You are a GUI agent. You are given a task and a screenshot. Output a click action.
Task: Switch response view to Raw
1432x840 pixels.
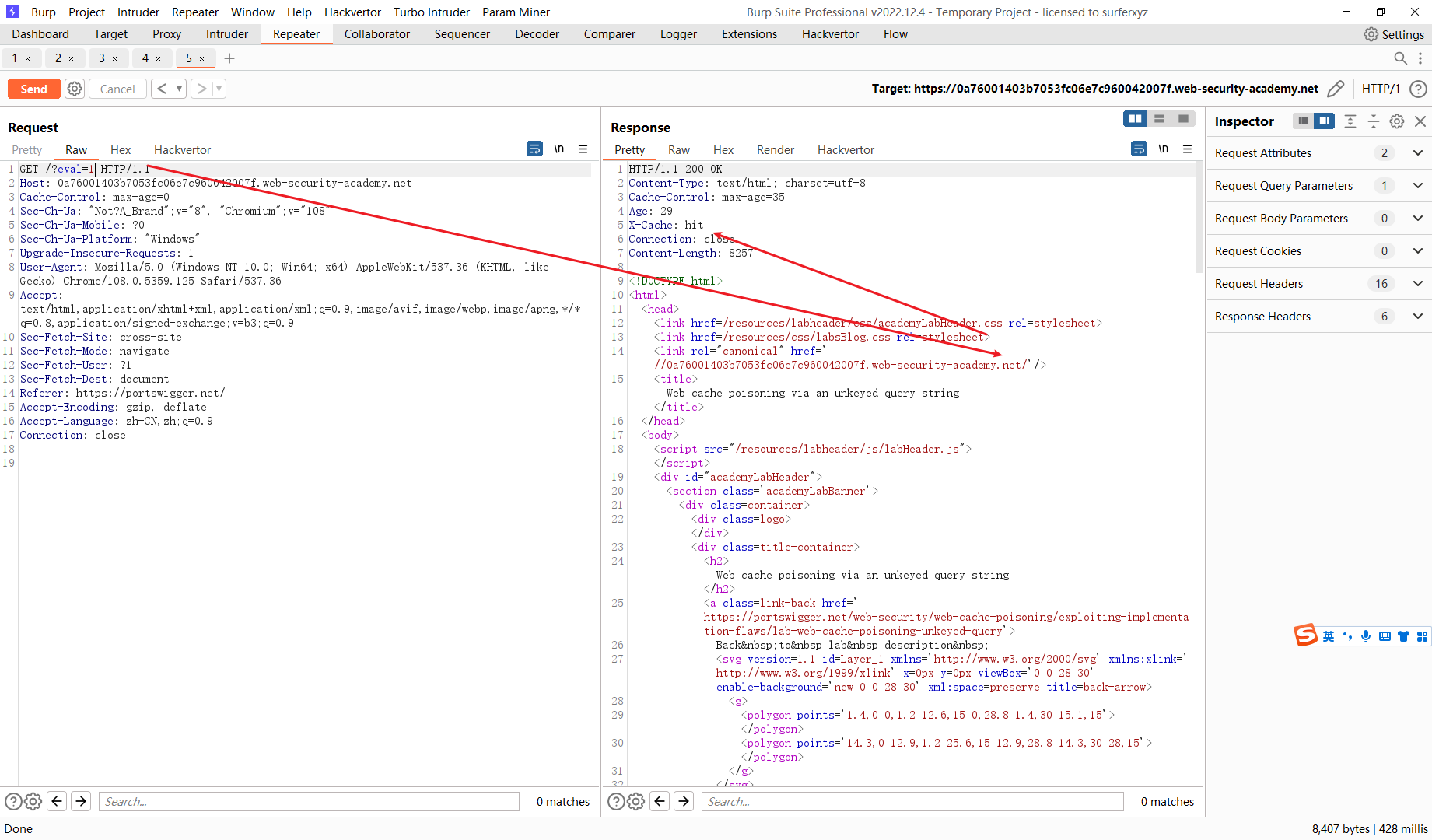coord(679,149)
